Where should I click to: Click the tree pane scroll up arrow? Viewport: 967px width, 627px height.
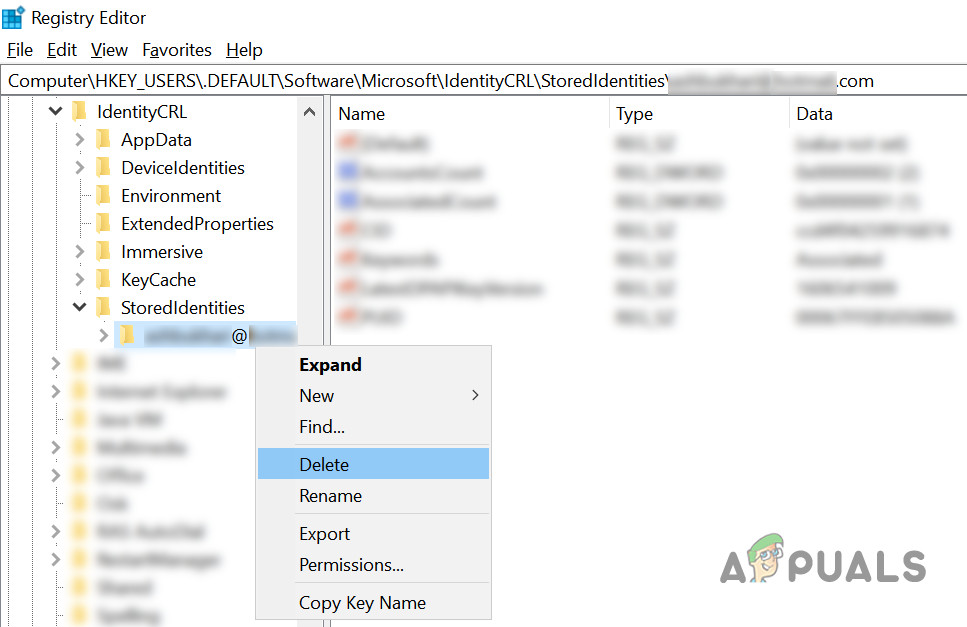click(x=310, y=112)
